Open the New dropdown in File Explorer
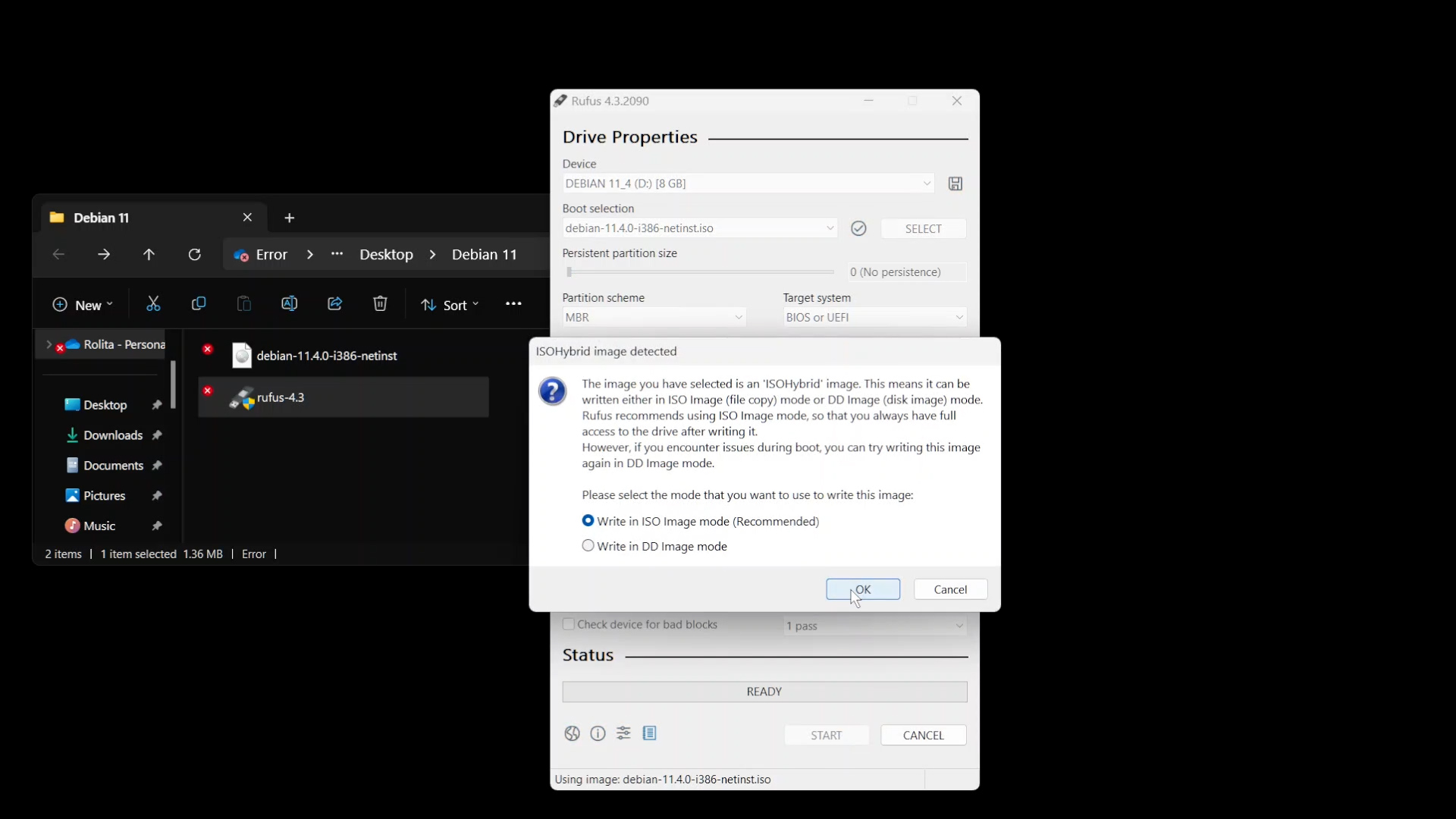Viewport: 1456px width, 819px height. (x=82, y=305)
